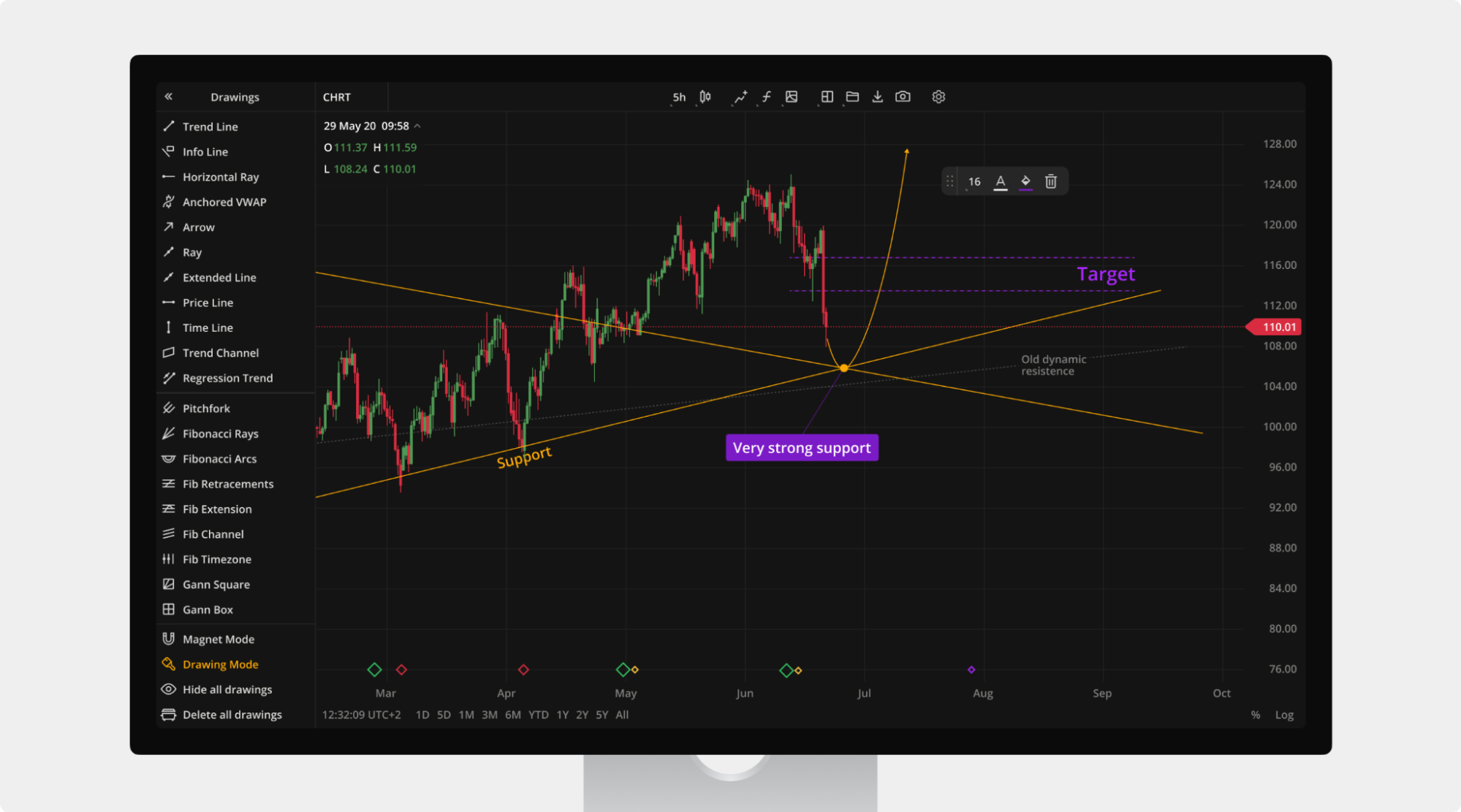Choose the Pitchfork drawing tool
The width and height of the screenshot is (1461, 812).
(205, 409)
